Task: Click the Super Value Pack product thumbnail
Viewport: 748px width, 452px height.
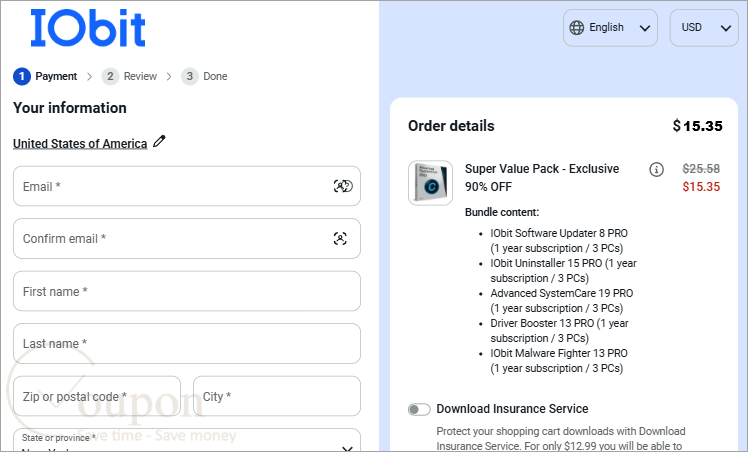Action: [430, 183]
